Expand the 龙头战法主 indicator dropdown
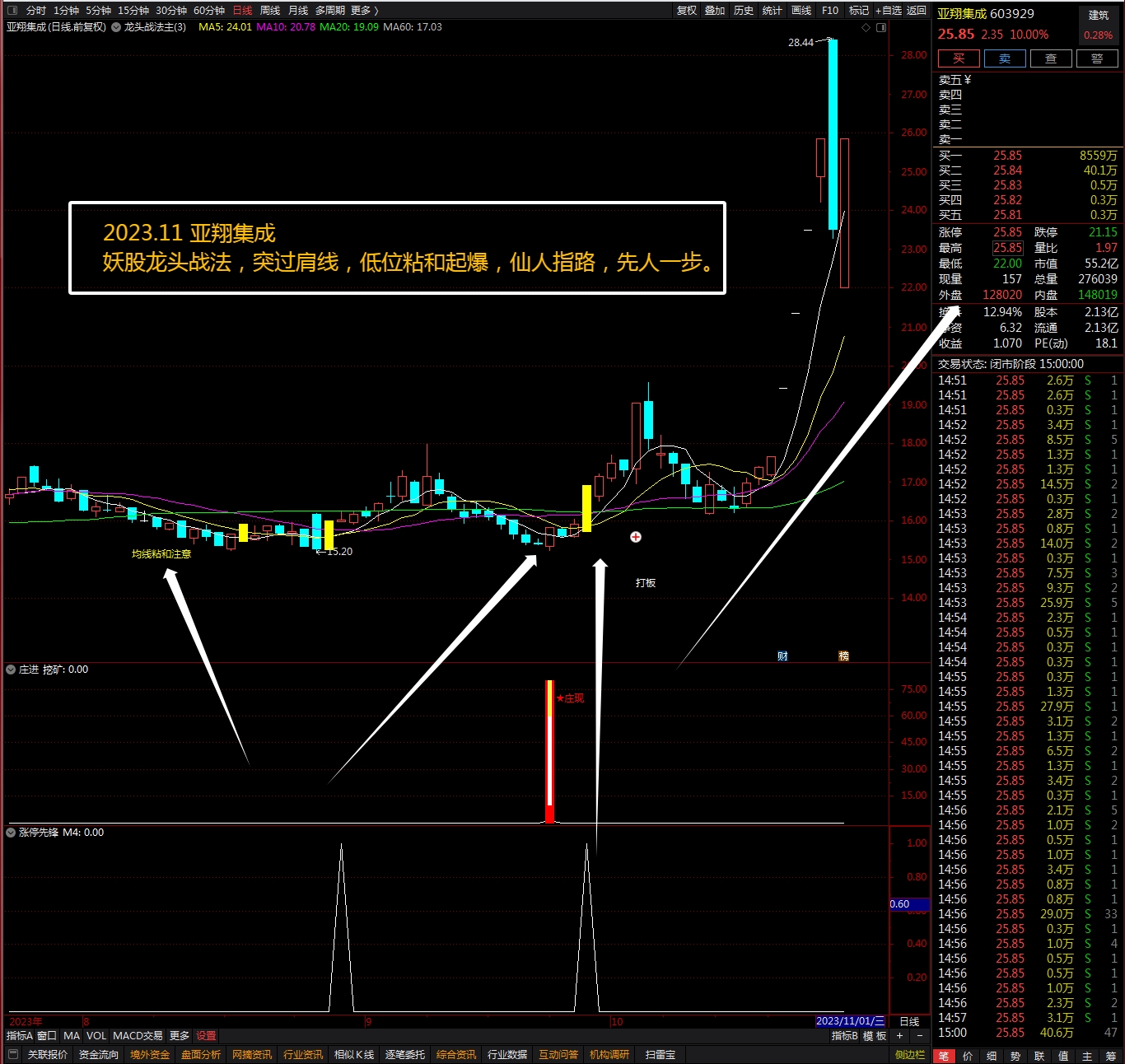The image size is (1125, 1064). [x=116, y=27]
